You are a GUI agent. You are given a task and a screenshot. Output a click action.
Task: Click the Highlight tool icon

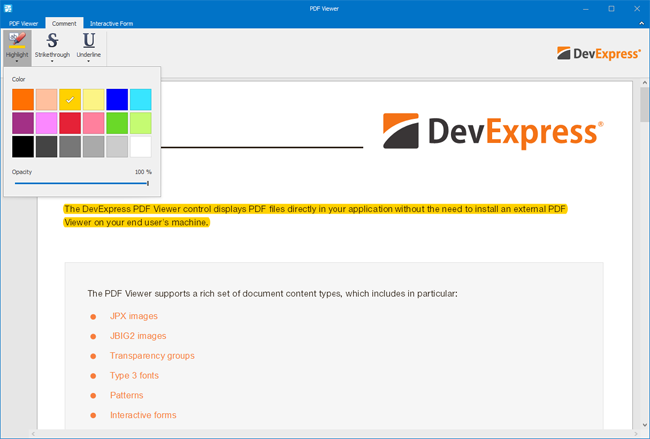pyautogui.click(x=17, y=41)
